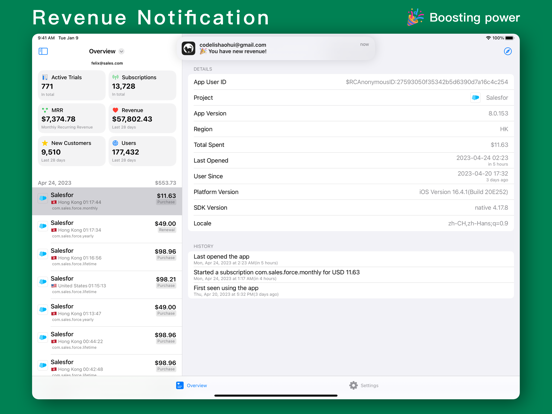Click the Salesforce icon in the Project row

[x=476, y=98]
